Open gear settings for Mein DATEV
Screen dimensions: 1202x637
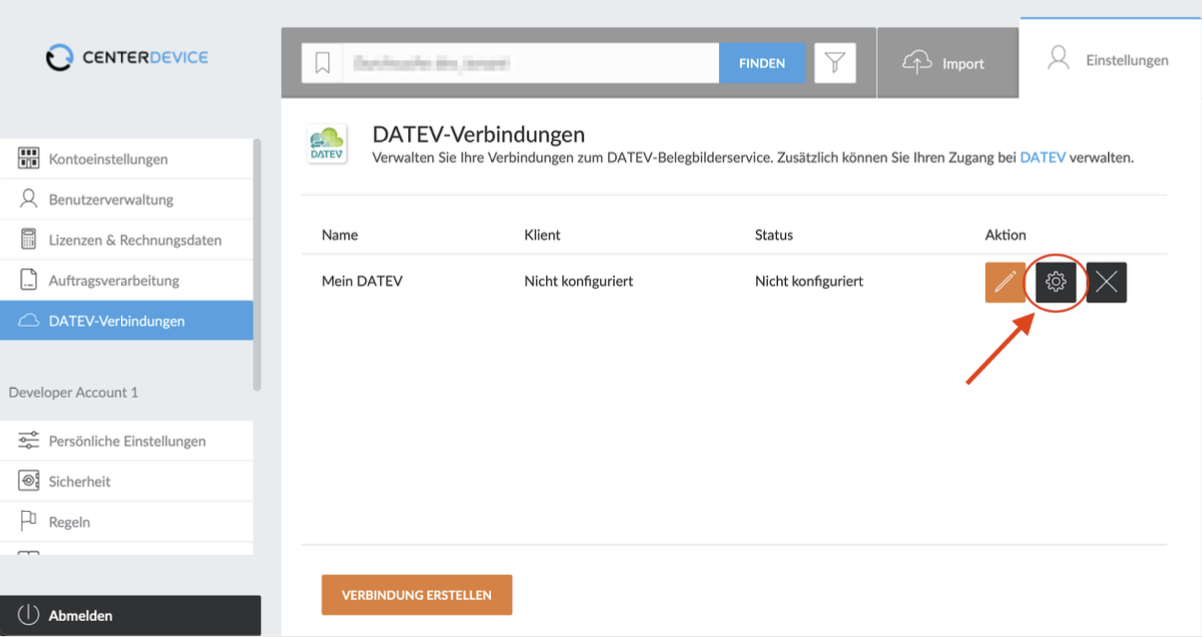tap(1056, 282)
